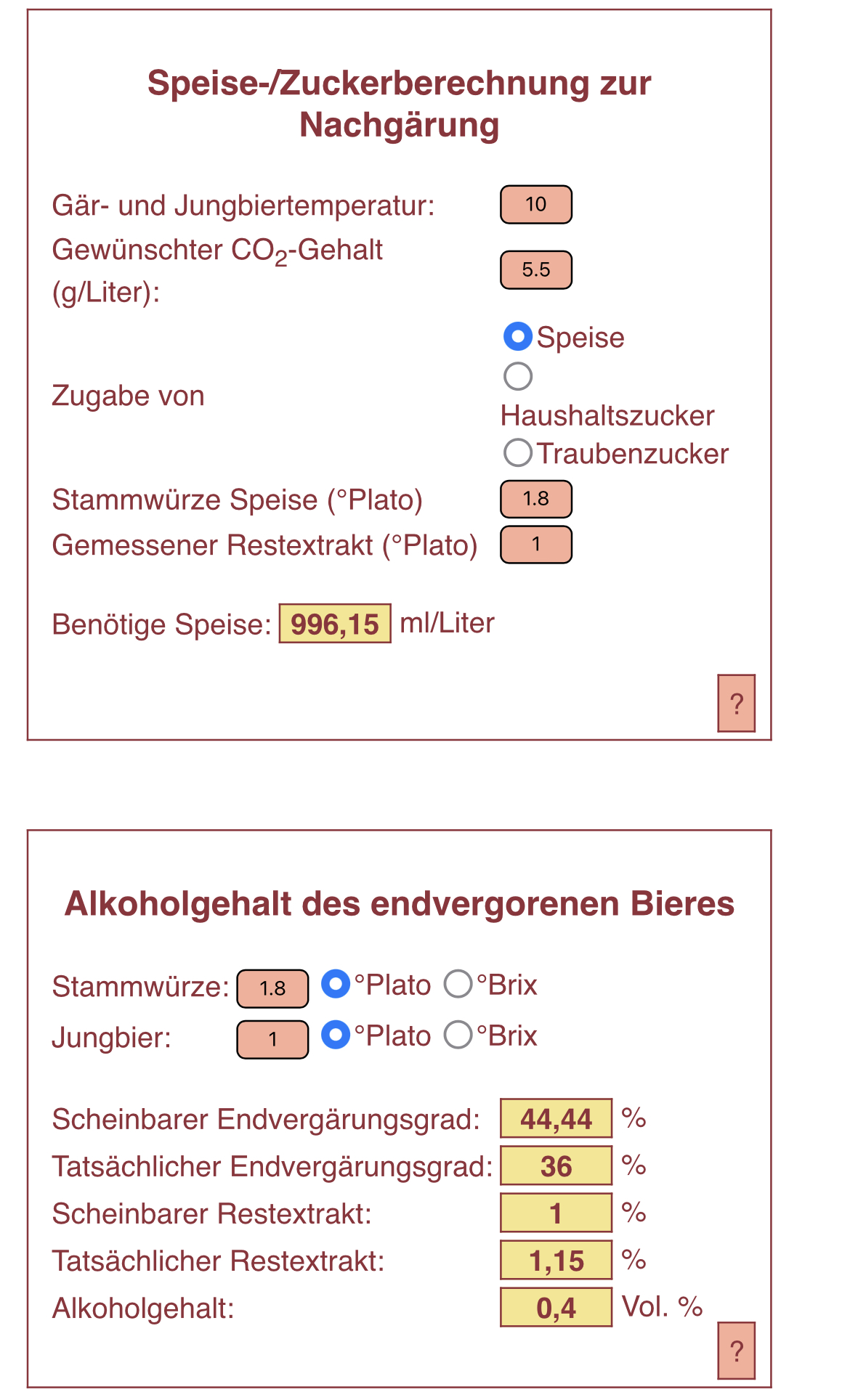Open help for the Nachgärung calculator
The image size is (850, 1400).
[736, 703]
